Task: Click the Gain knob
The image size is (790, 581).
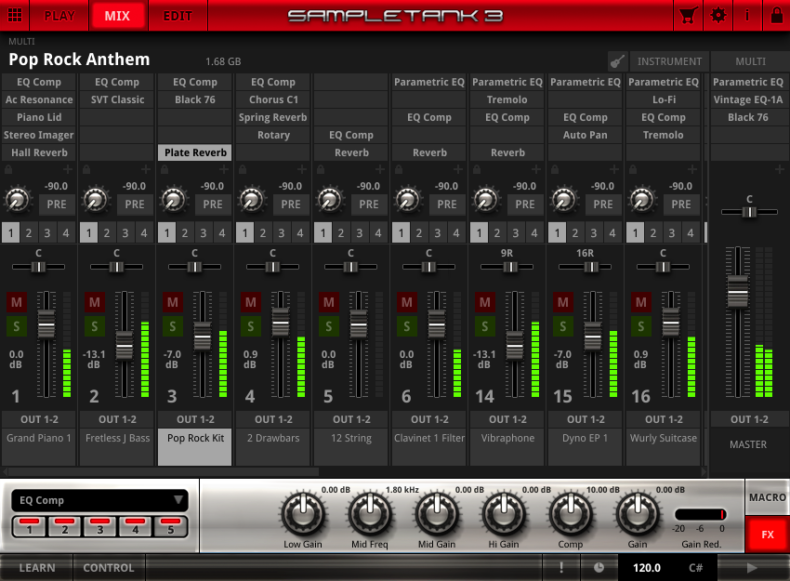Action: point(637,514)
